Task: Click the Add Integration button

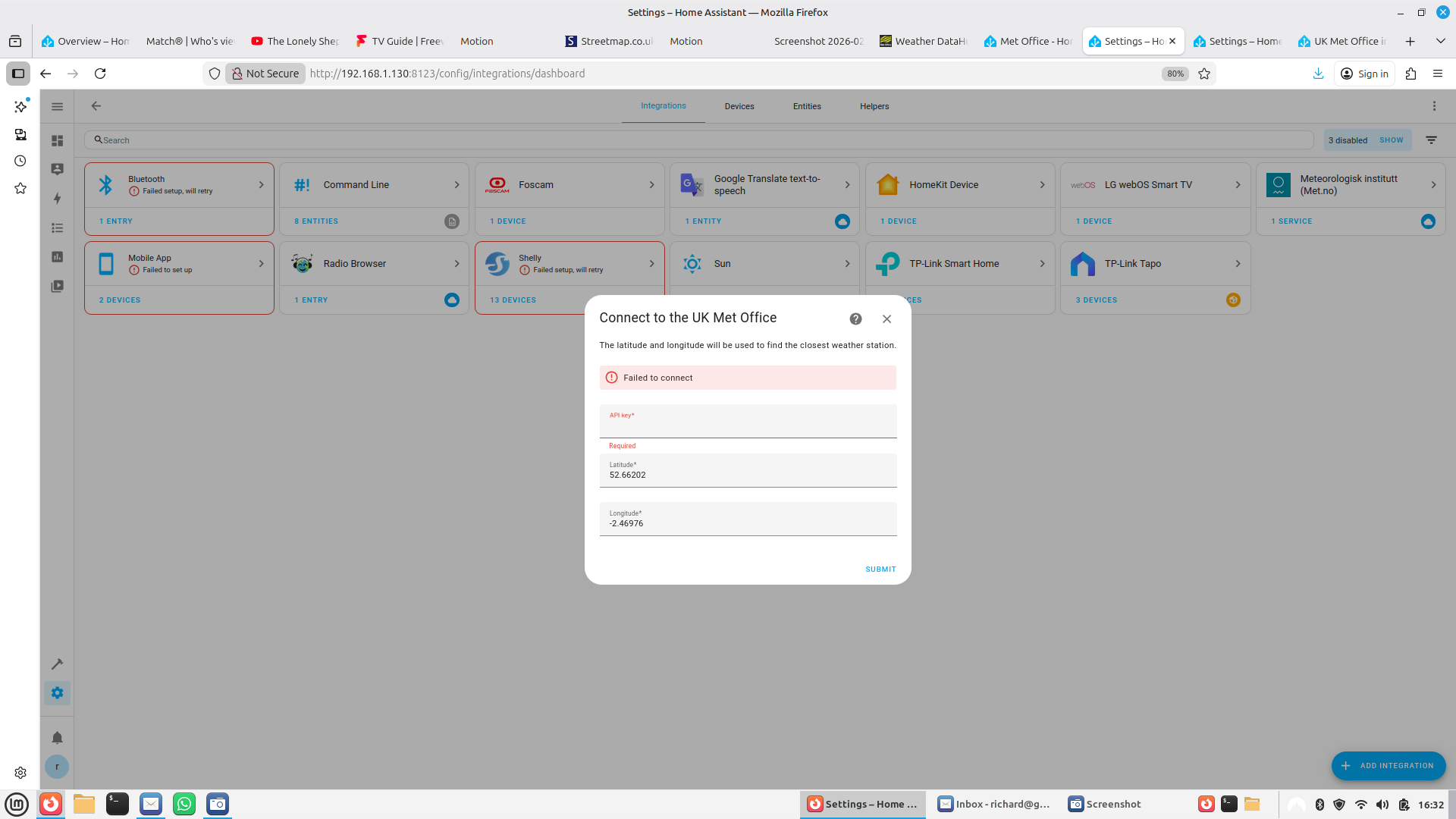Action: coord(1388,766)
